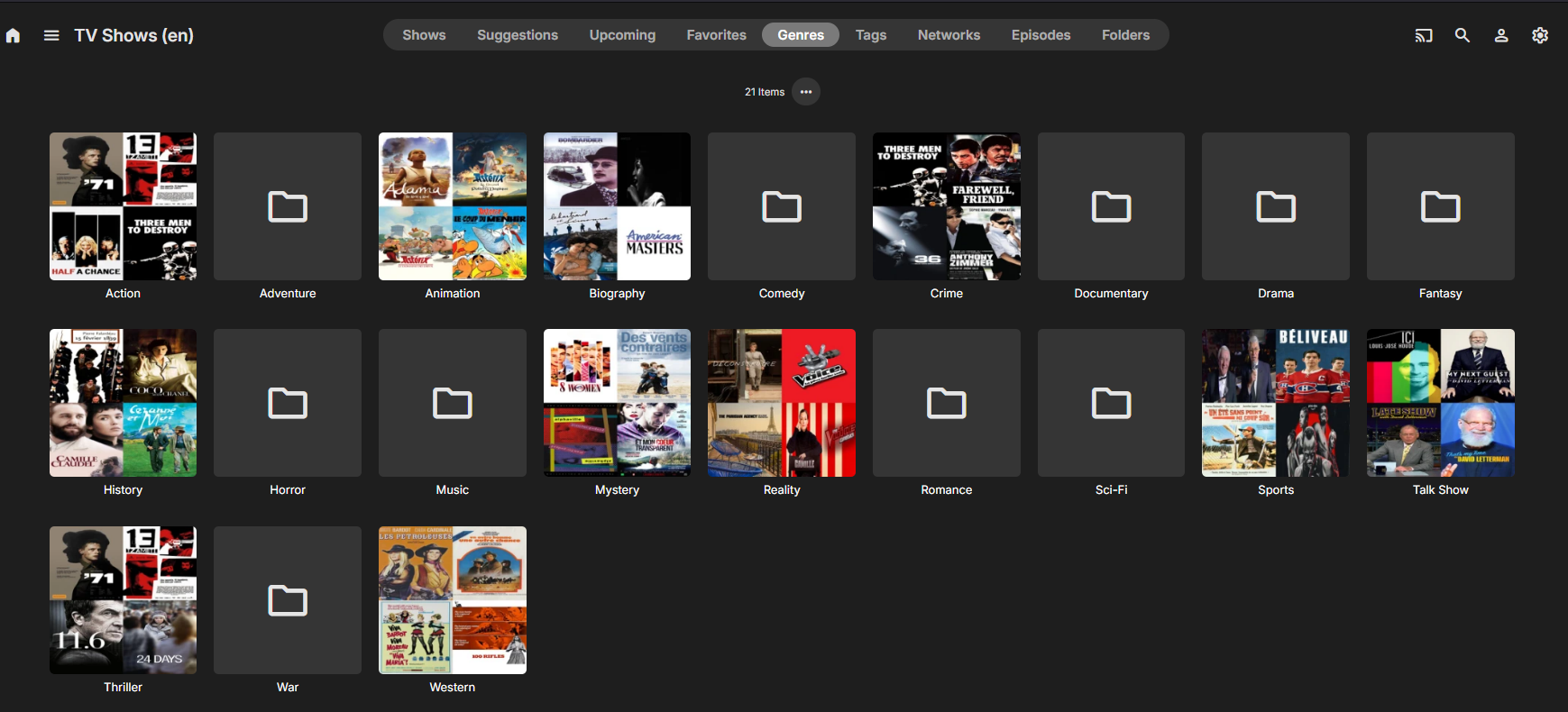Open the Thriller genre poster collage
Screen dimensions: 1568x712
123,600
